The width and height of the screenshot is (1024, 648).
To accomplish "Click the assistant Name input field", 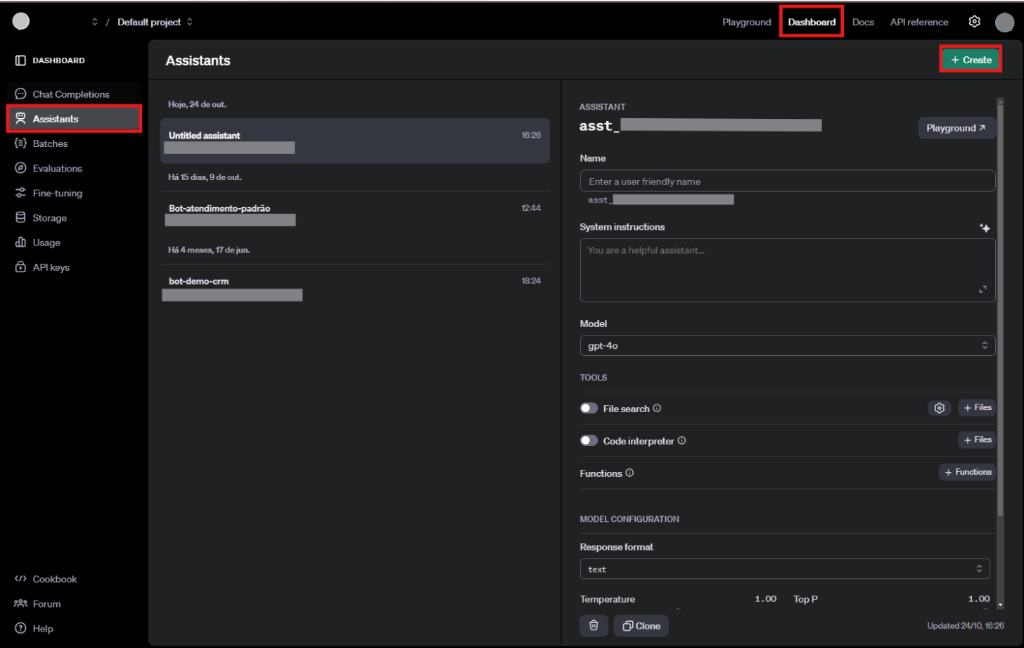I will (x=787, y=181).
